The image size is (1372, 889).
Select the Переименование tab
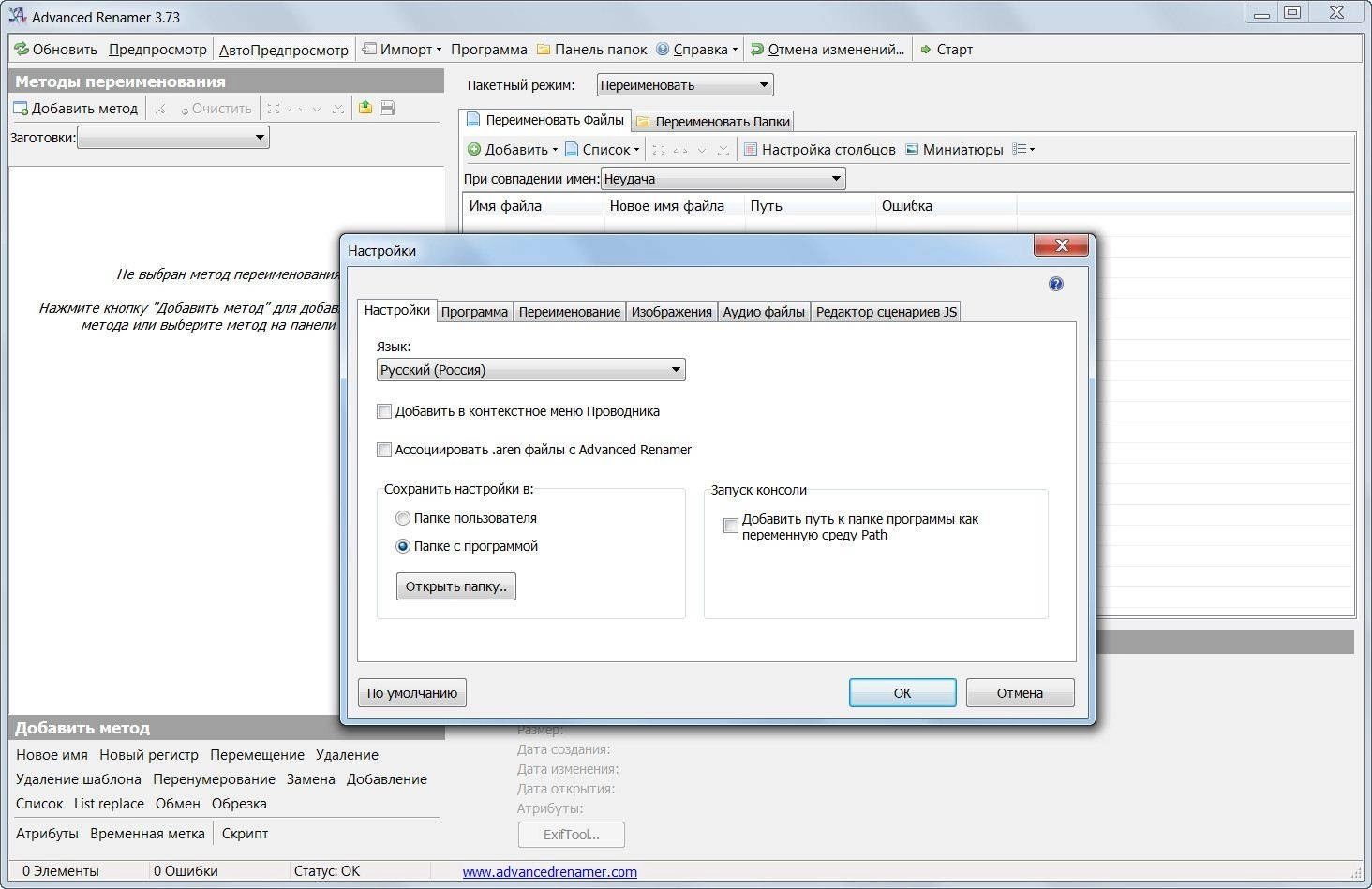click(570, 312)
